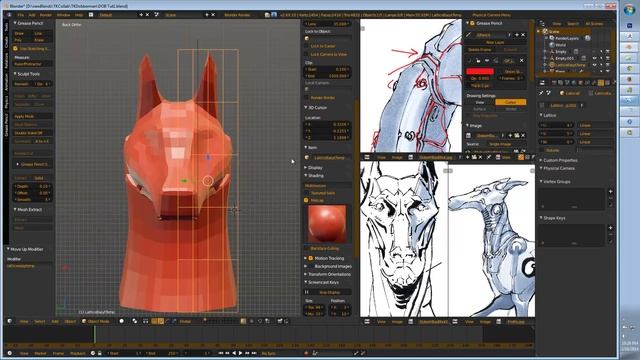Click the Delete Frame button

[480, 50]
